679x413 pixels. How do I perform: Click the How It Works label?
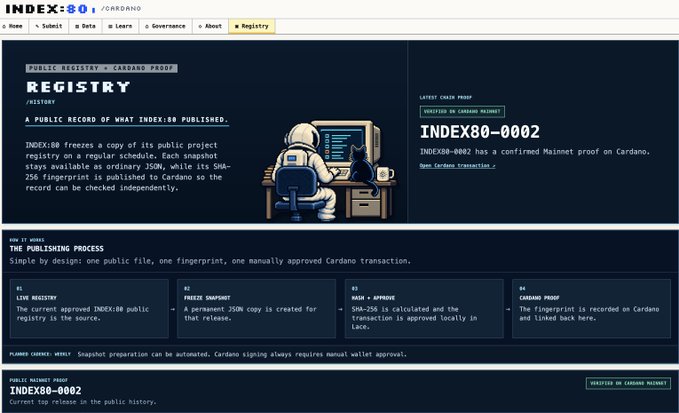pyautogui.click(x=27, y=240)
